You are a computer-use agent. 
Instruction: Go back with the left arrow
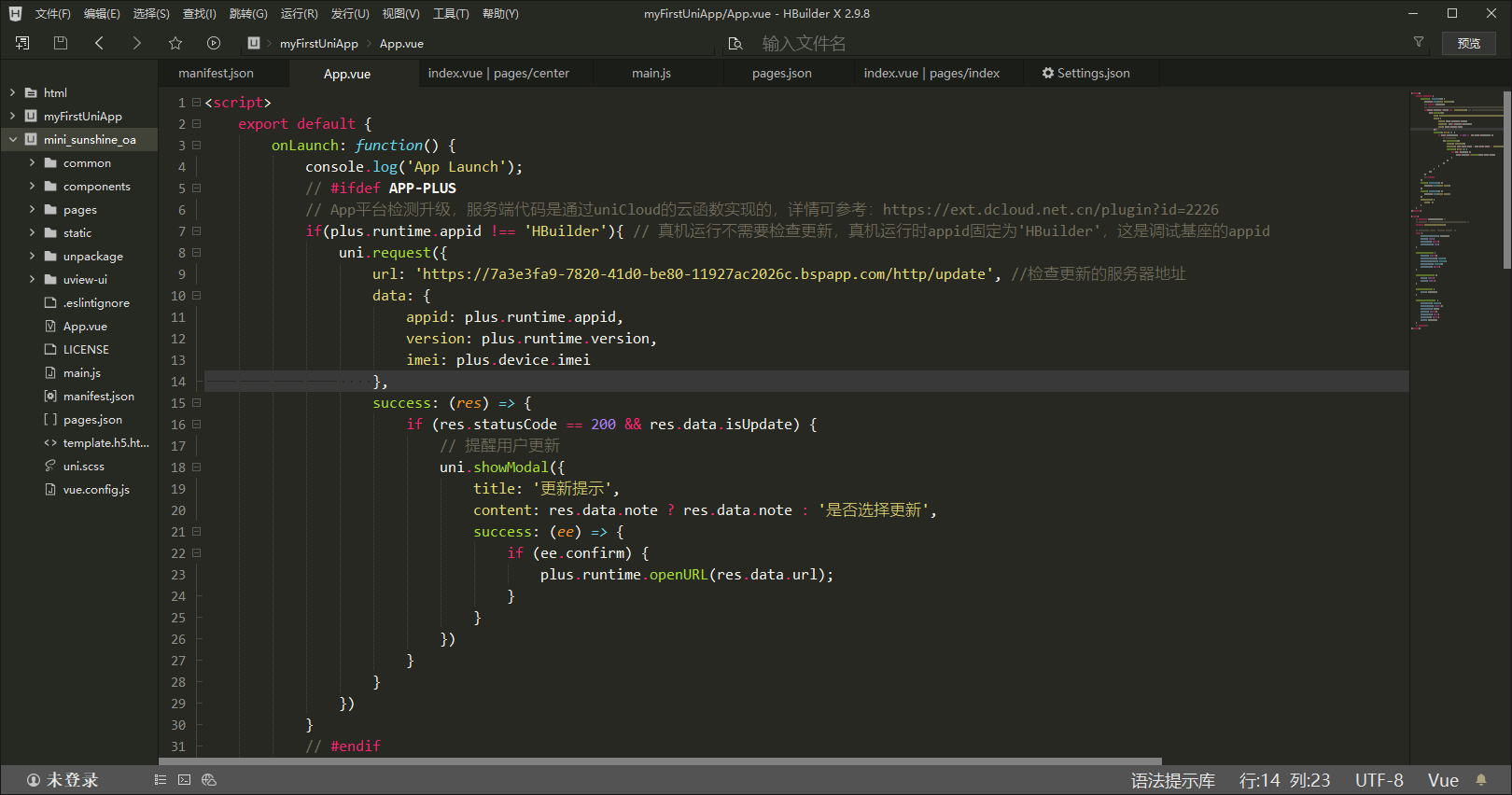coord(99,43)
